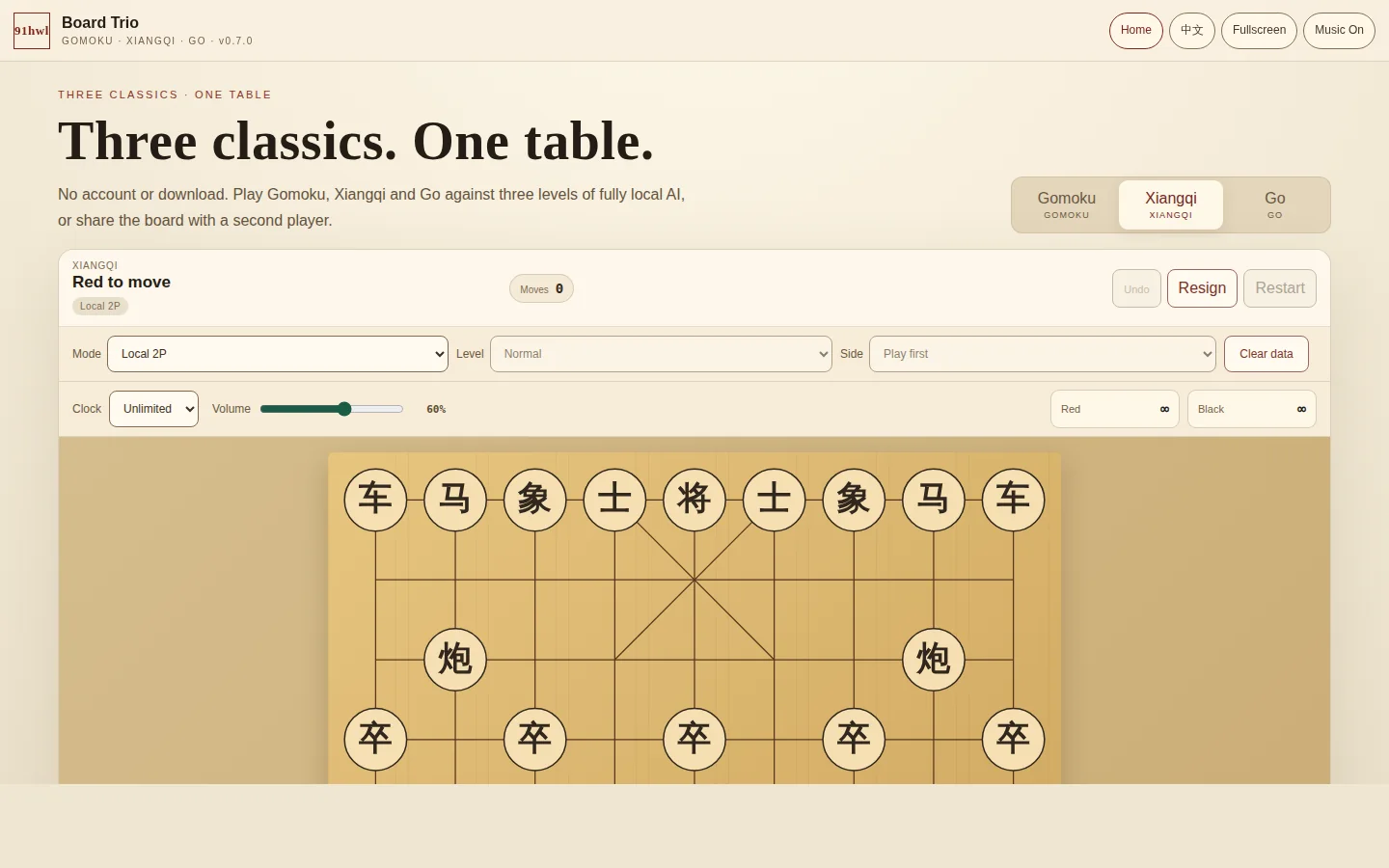The image size is (1389, 868).
Task: Choose the right advisor (士) piece
Action: [x=774, y=500]
